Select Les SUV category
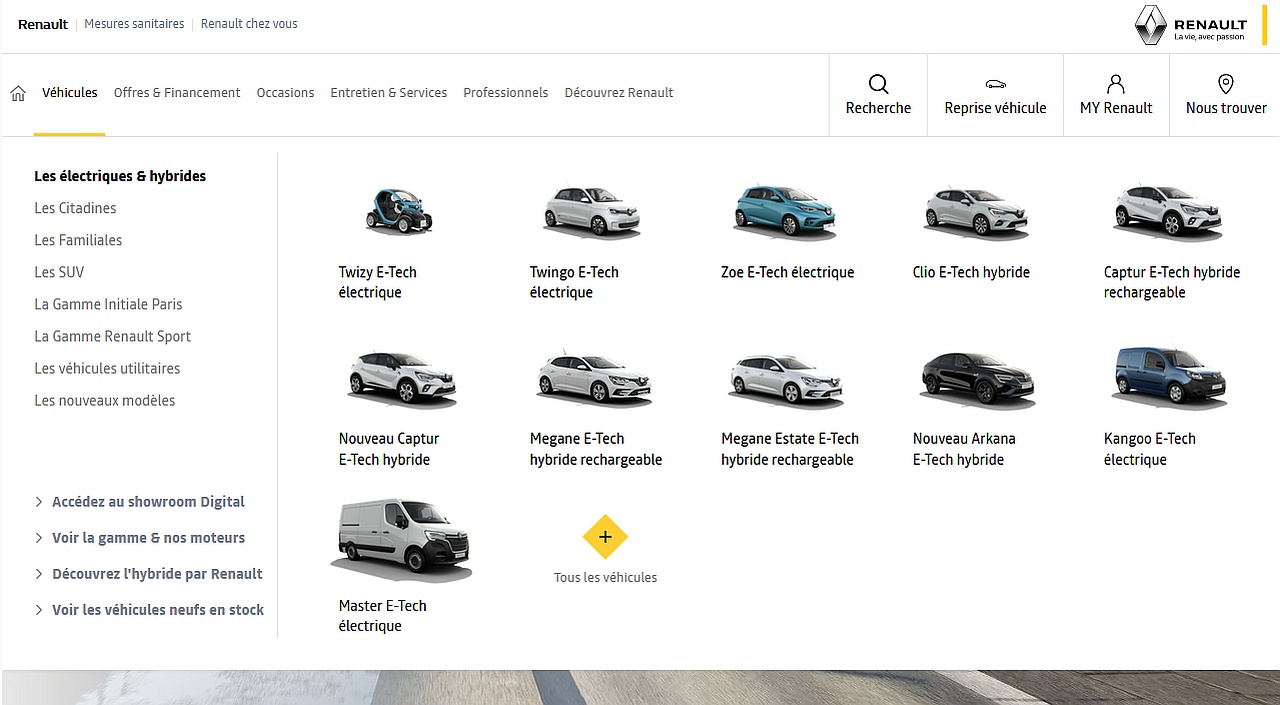1280x705 pixels. 59,272
